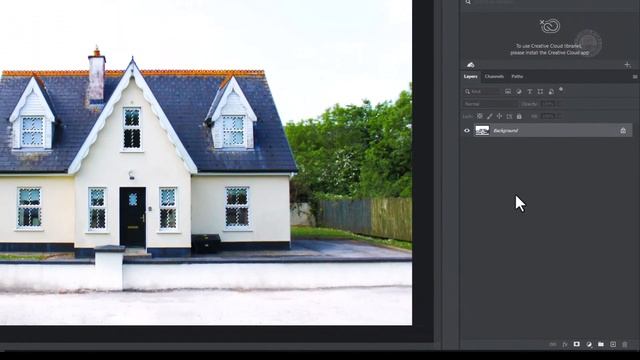Lock transparent pixels
This screenshot has height=360, width=640.
[480, 116]
